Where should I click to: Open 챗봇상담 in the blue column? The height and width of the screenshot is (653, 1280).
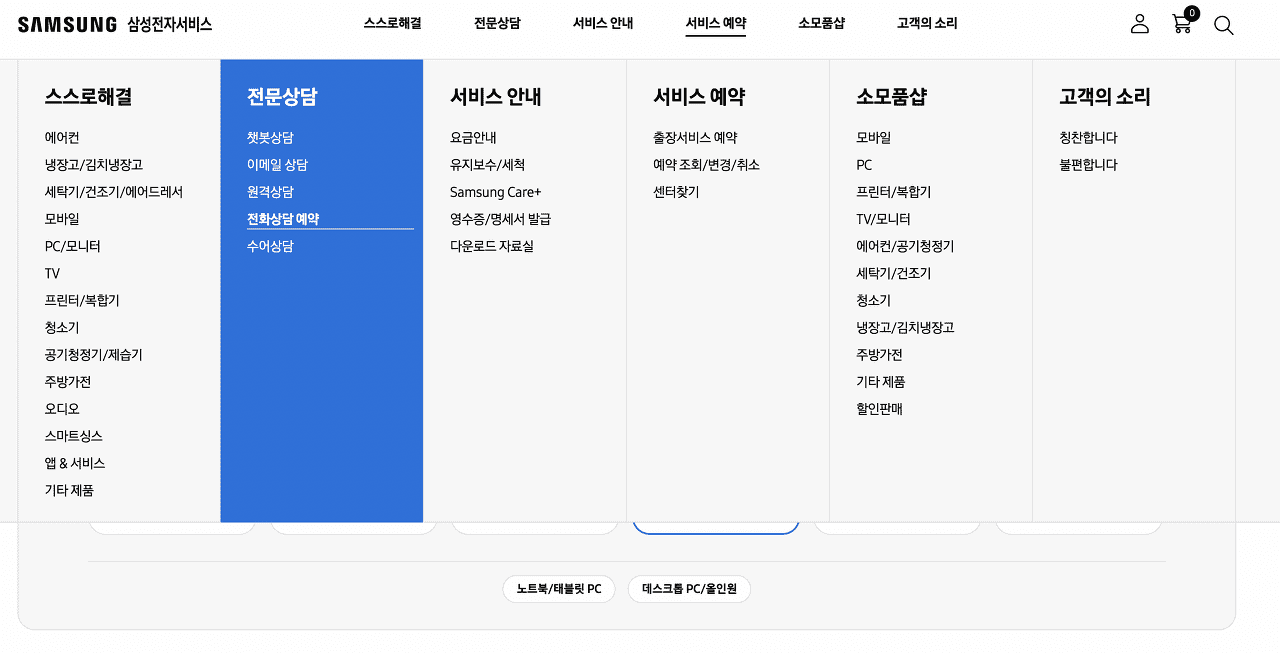pyautogui.click(x=270, y=138)
